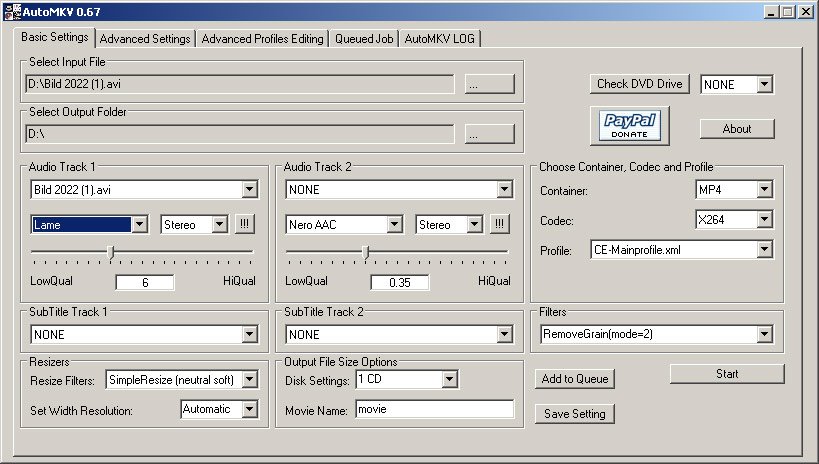Click the Select Input File path field

click(x=240, y=84)
